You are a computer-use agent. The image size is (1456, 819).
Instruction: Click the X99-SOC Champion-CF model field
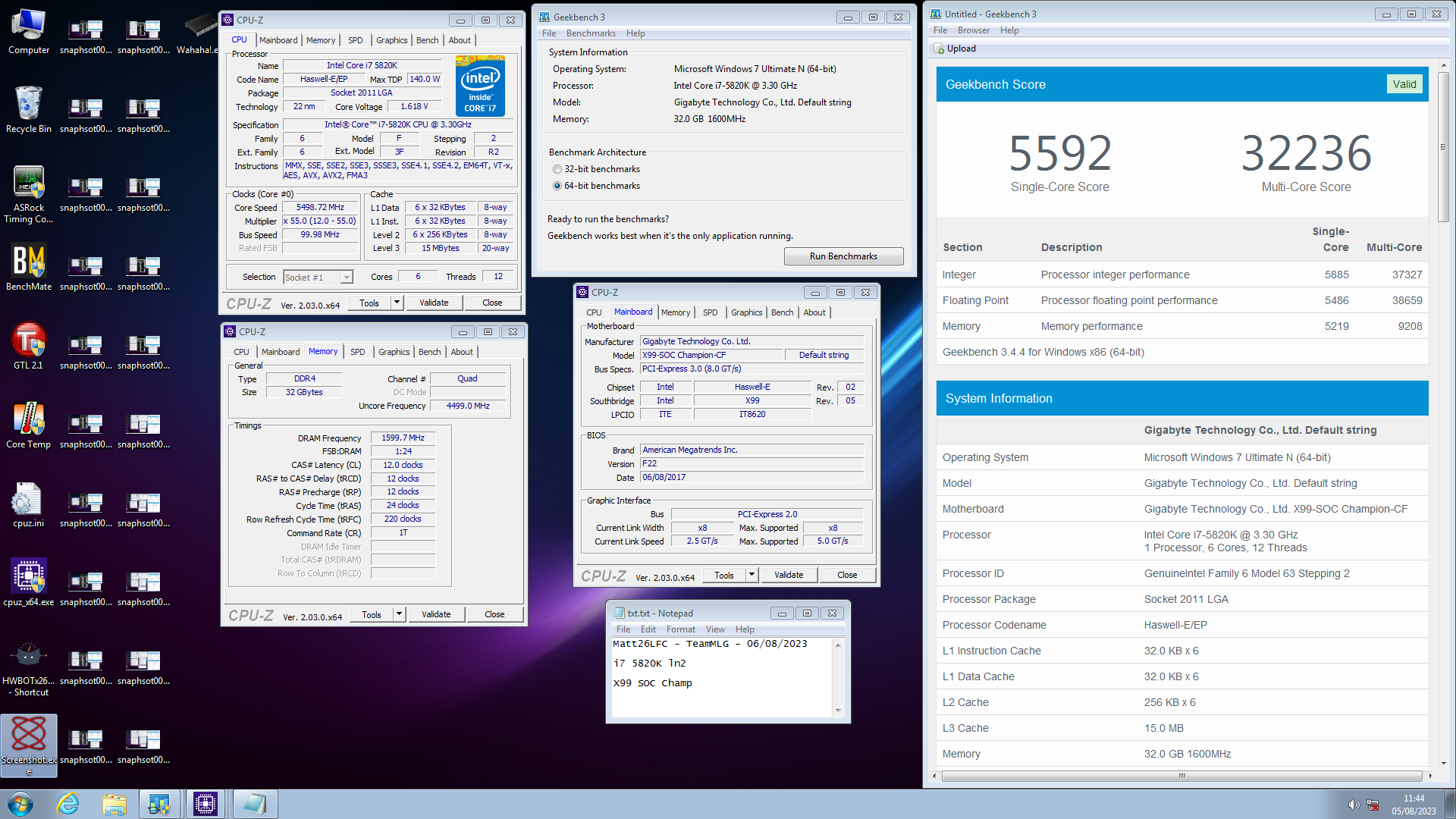tap(711, 355)
